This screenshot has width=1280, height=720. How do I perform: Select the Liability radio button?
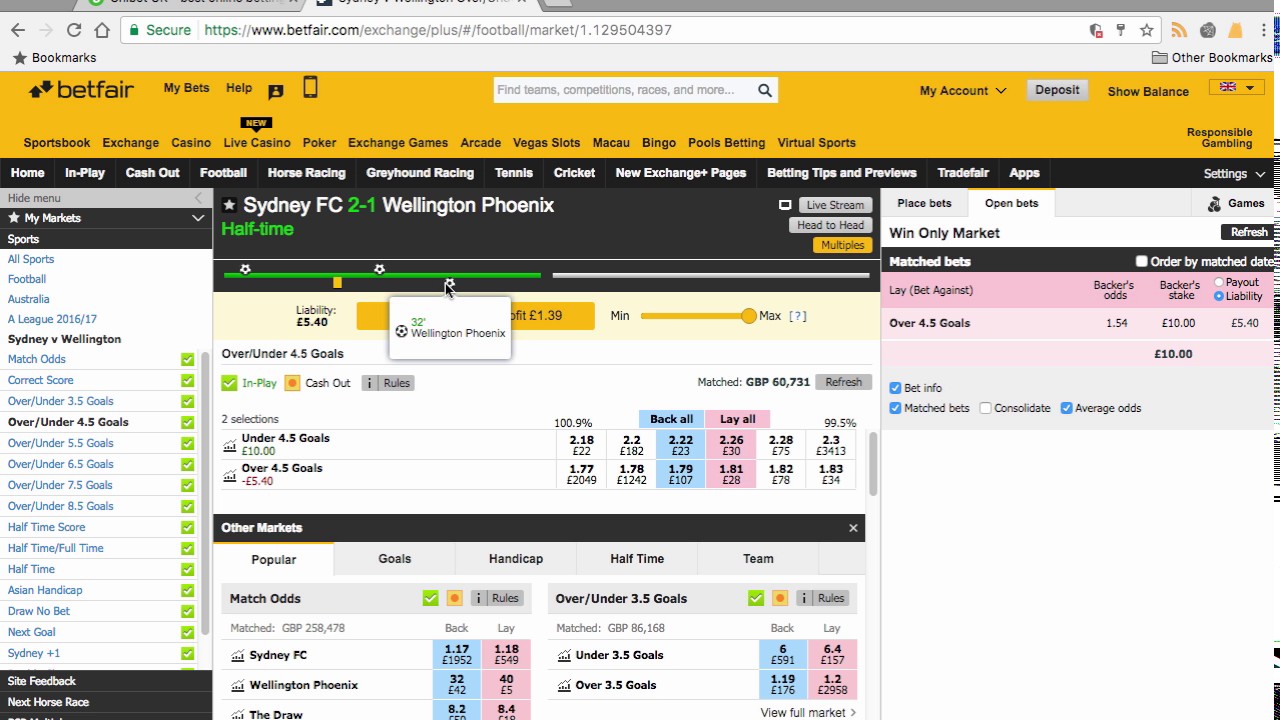pyautogui.click(x=1218, y=296)
